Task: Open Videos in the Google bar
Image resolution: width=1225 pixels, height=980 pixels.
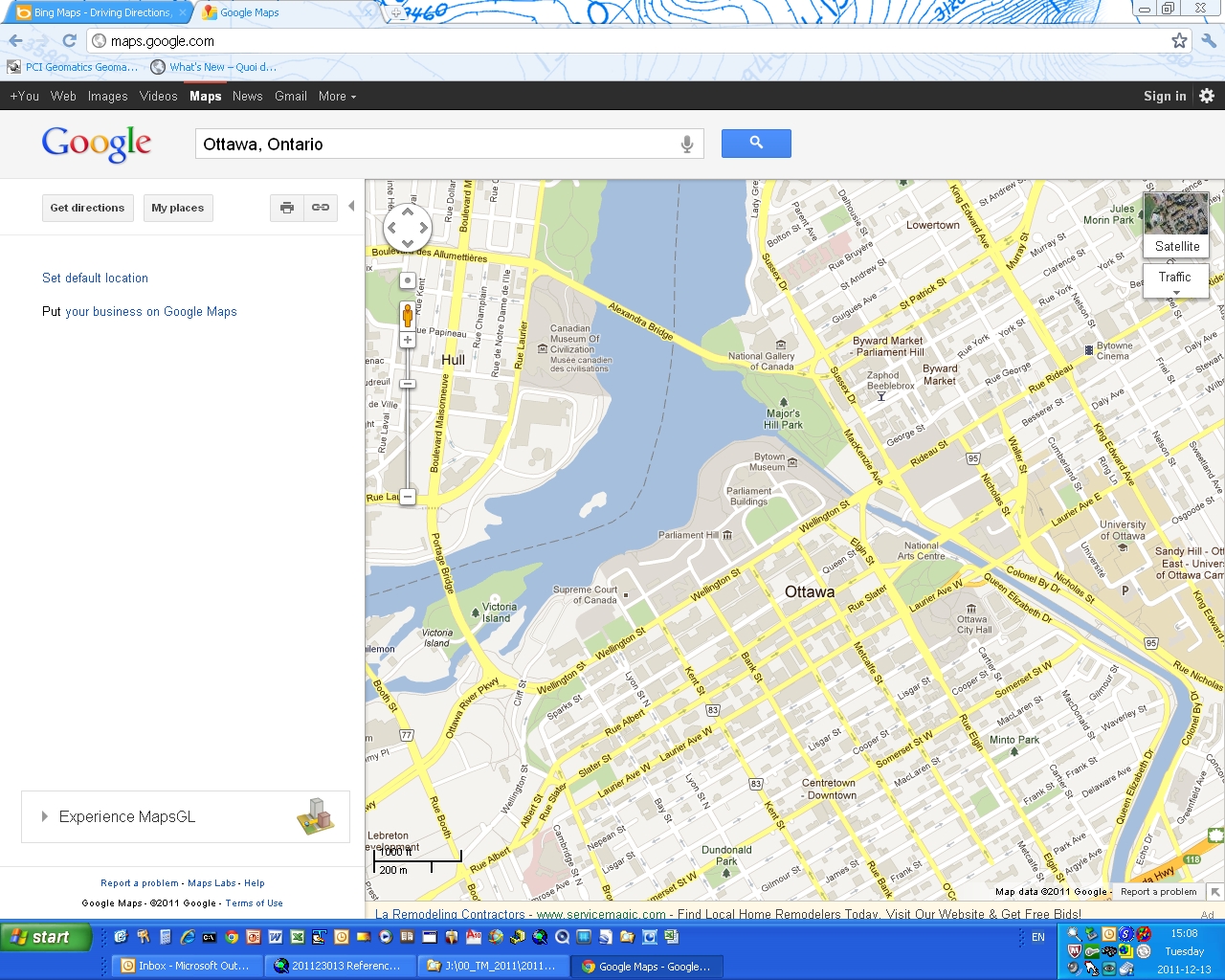Action: [x=159, y=96]
